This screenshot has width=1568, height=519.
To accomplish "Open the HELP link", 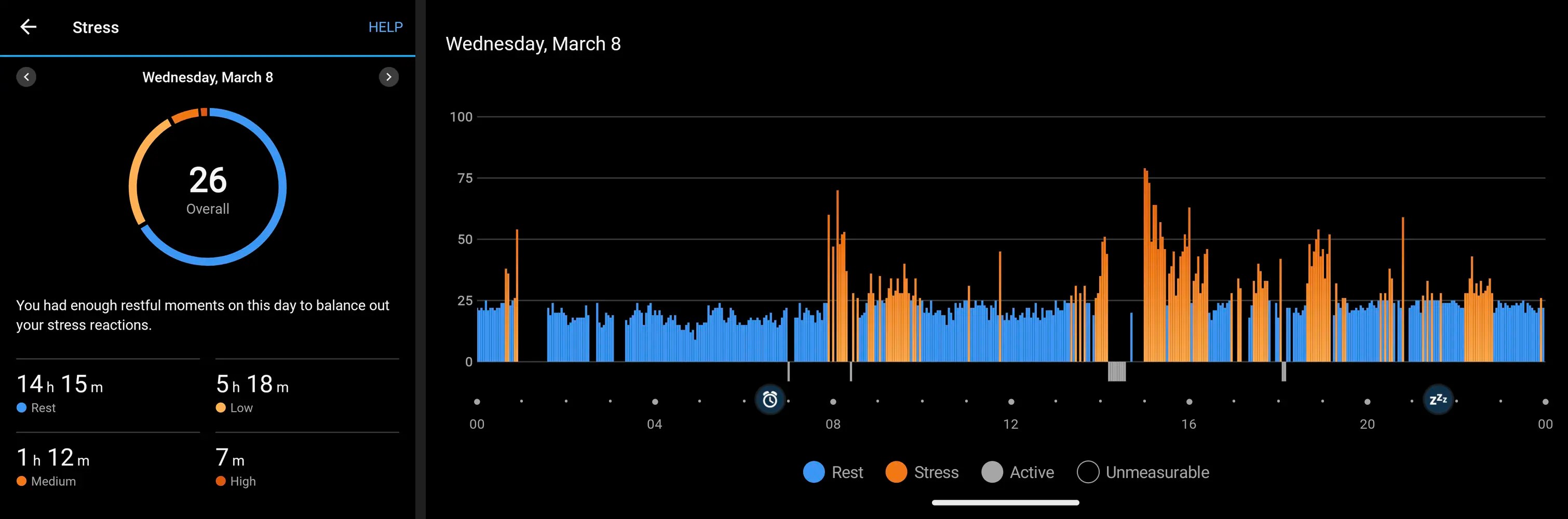I will [x=385, y=27].
